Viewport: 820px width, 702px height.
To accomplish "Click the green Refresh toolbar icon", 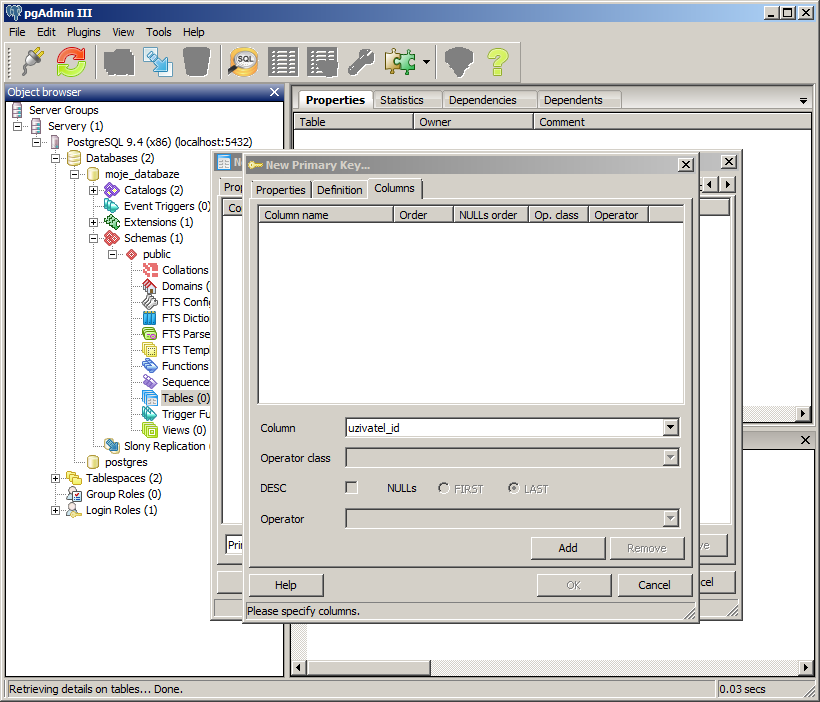I will [x=70, y=62].
